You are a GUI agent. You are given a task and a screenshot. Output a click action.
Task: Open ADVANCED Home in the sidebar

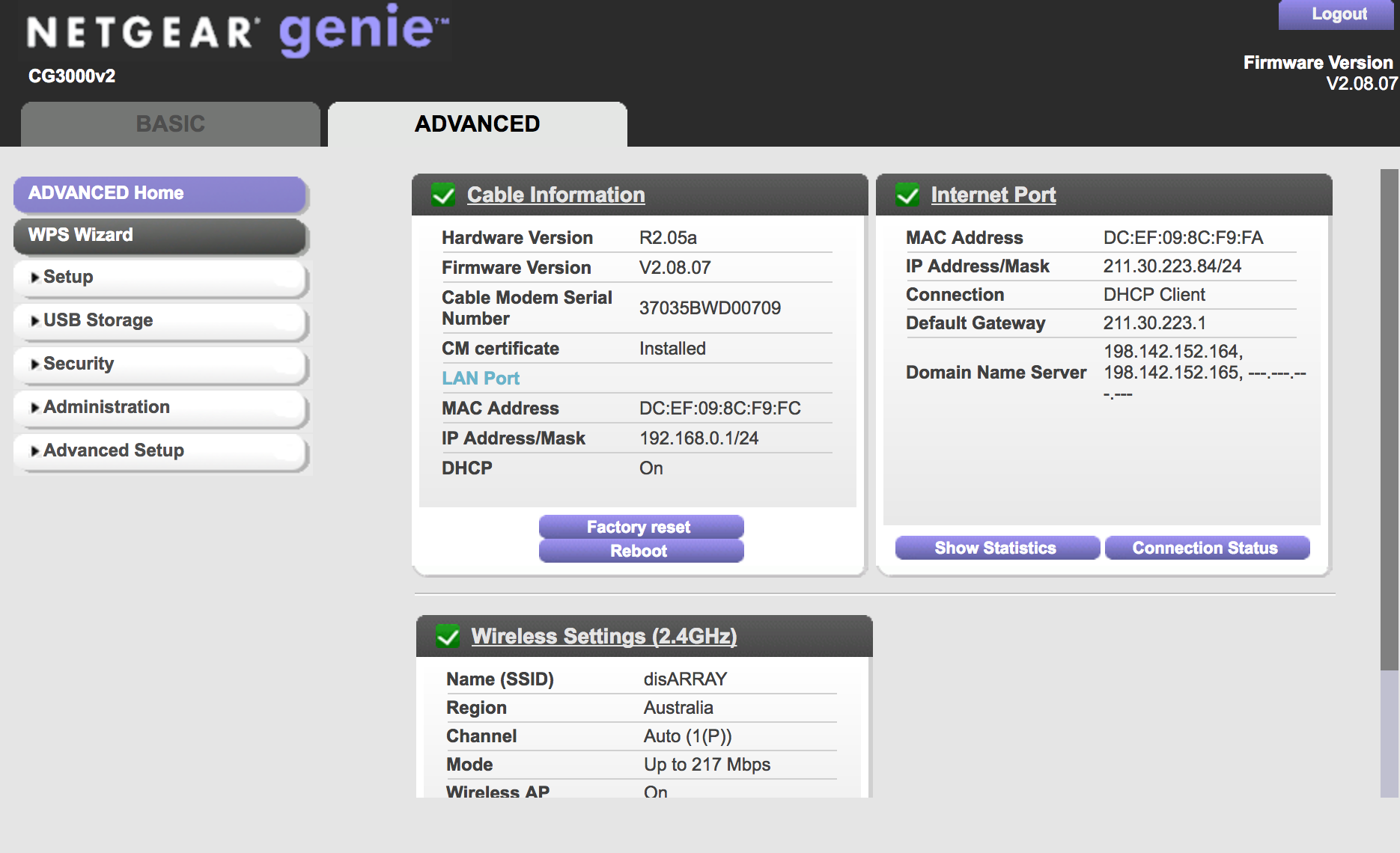(160, 194)
